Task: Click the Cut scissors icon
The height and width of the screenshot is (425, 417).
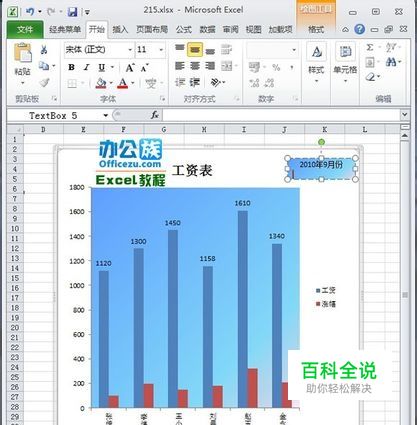Action: pos(44,50)
